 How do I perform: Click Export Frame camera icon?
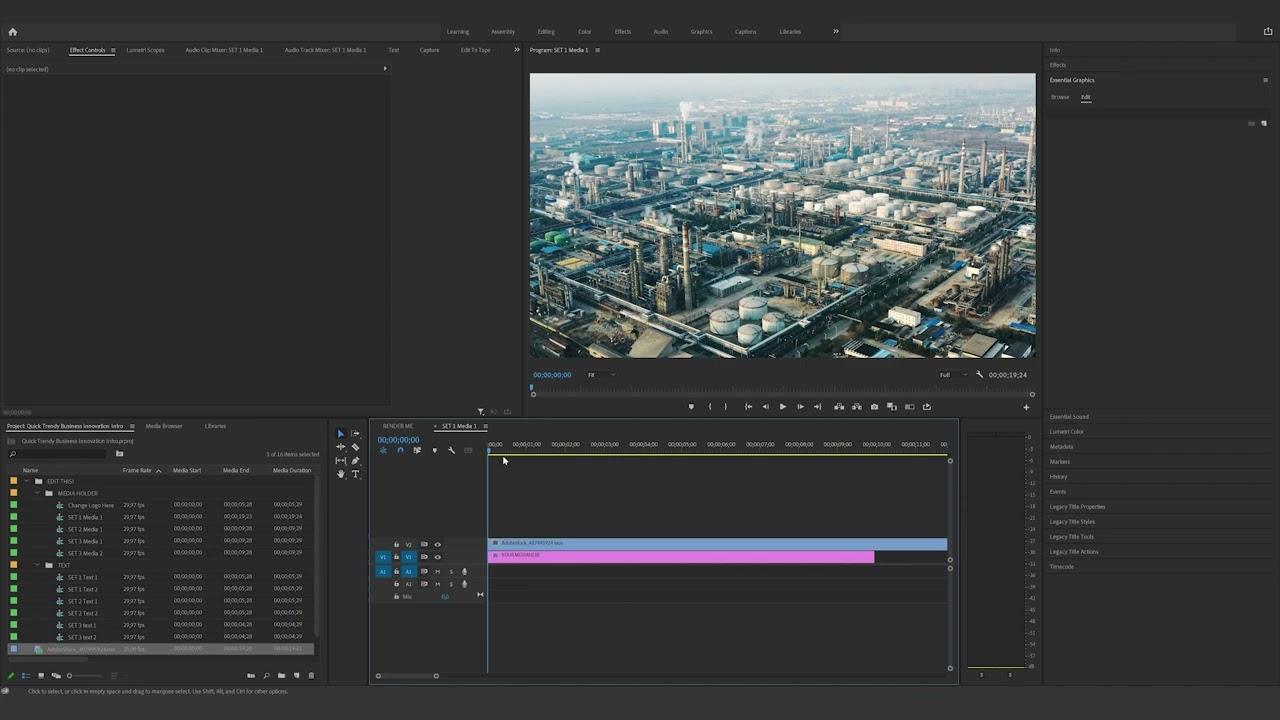[x=874, y=407]
